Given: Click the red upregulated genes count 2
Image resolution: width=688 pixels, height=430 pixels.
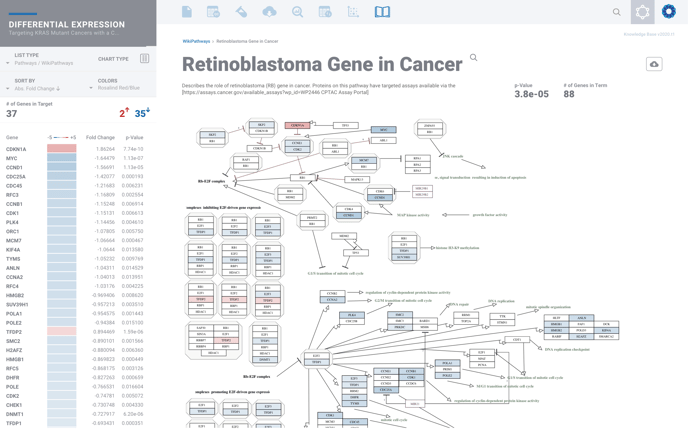Looking at the screenshot, I should (x=124, y=113).
